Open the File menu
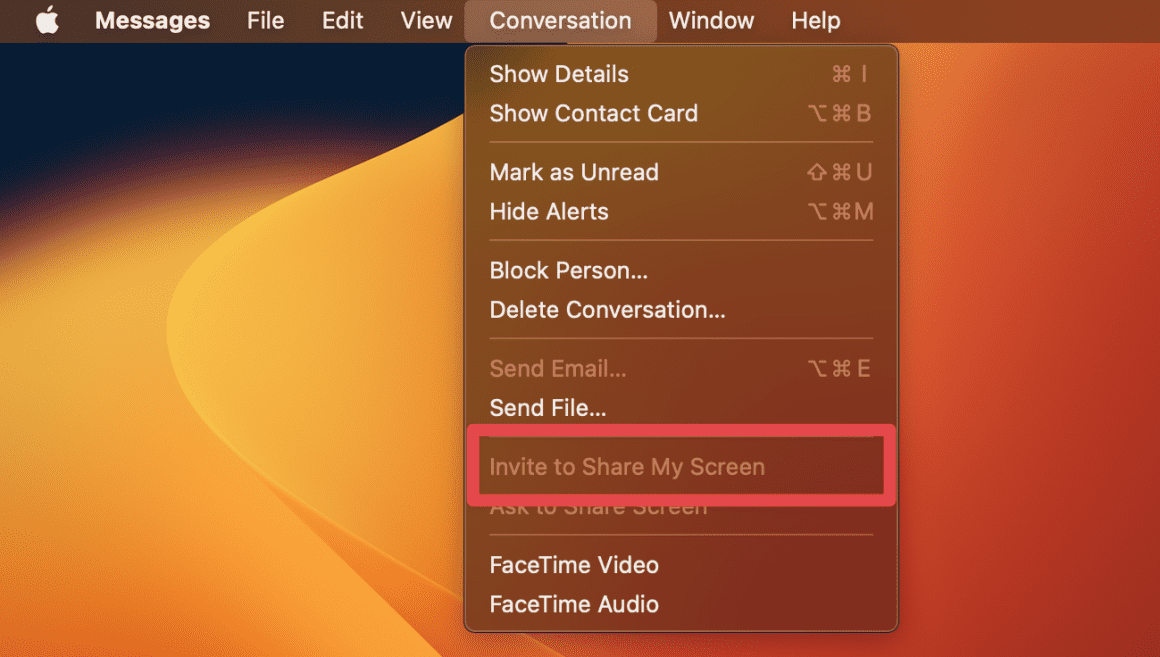1160x657 pixels. click(265, 20)
